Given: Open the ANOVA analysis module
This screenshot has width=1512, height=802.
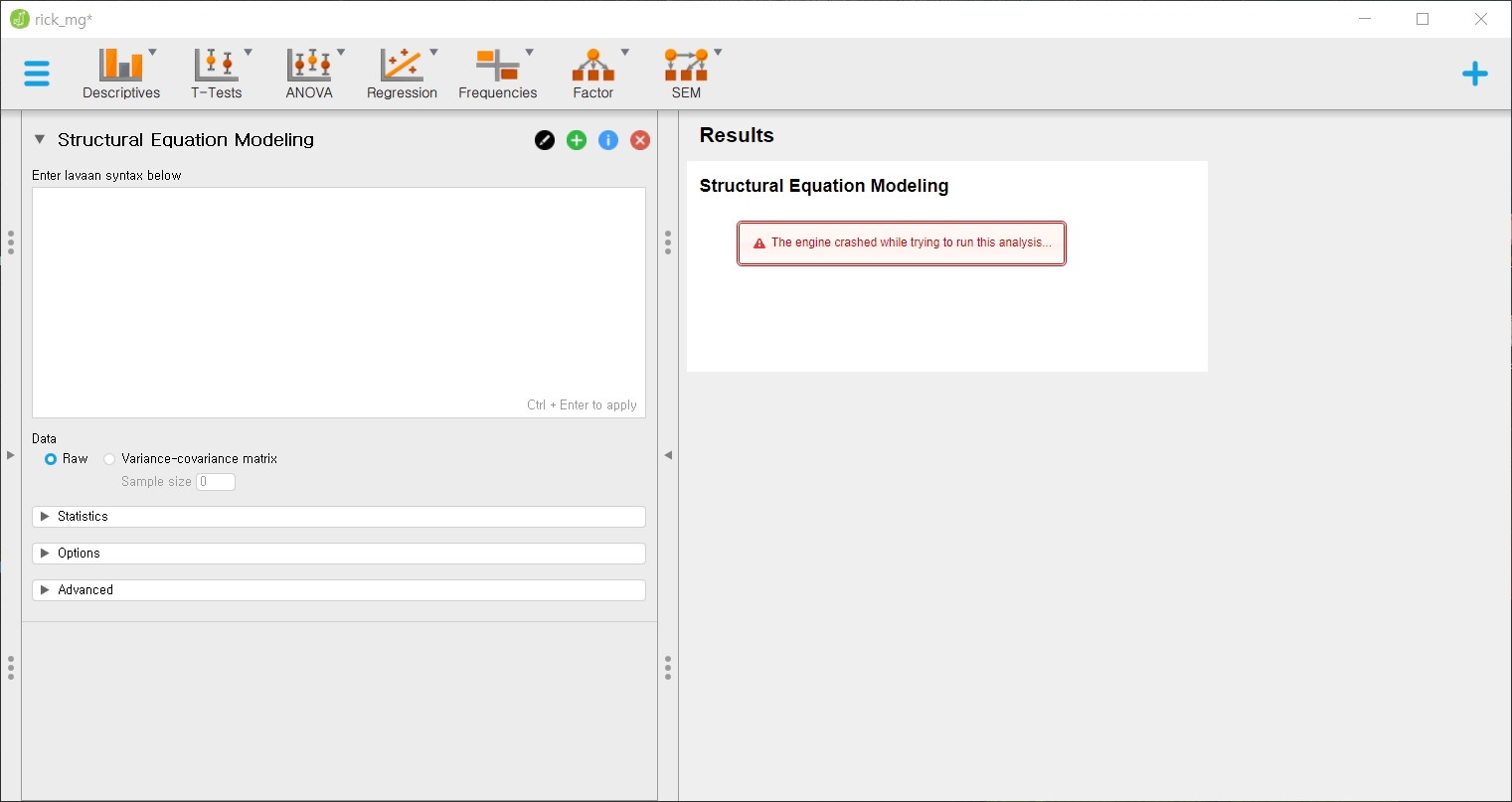Looking at the screenshot, I should point(308,73).
